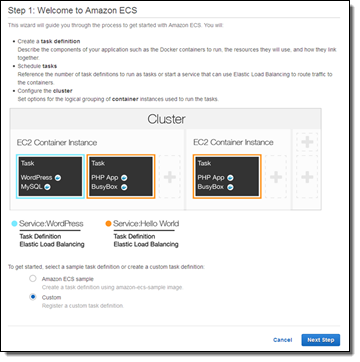360x362 pixels.
Task: Click the WordPress and MySQL task box
Action: (50, 176)
